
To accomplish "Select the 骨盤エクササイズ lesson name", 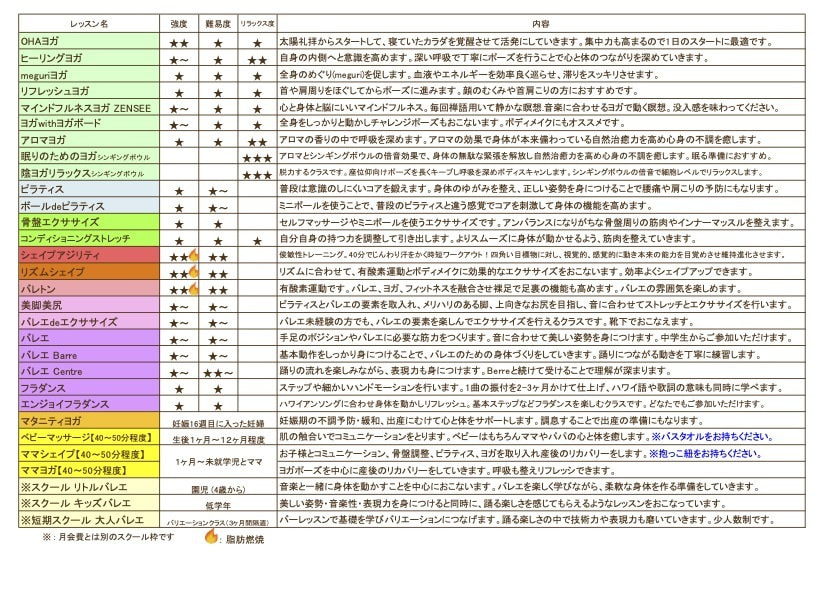I will (x=59, y=222).
